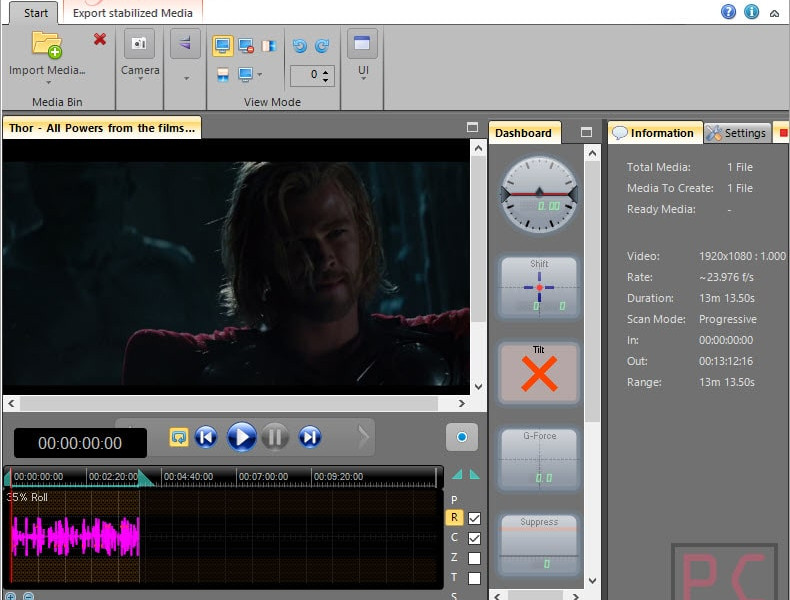790x600 pixels.
Task: Open the Import Media dropdown arrow
Action: (48, 83)
